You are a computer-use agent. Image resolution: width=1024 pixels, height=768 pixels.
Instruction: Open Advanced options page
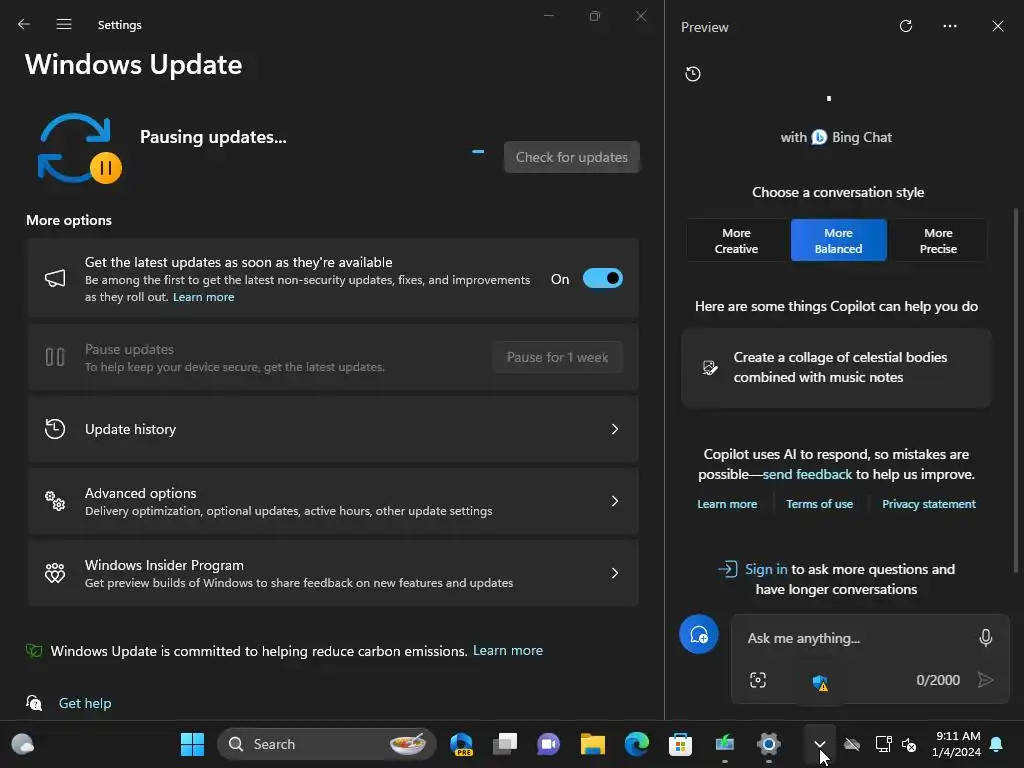click(333, 501)
